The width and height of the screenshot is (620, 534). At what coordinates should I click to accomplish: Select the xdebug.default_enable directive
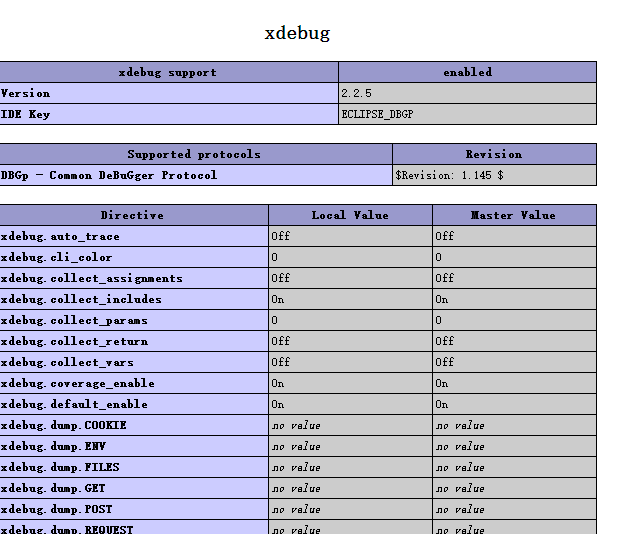point(74,404)
